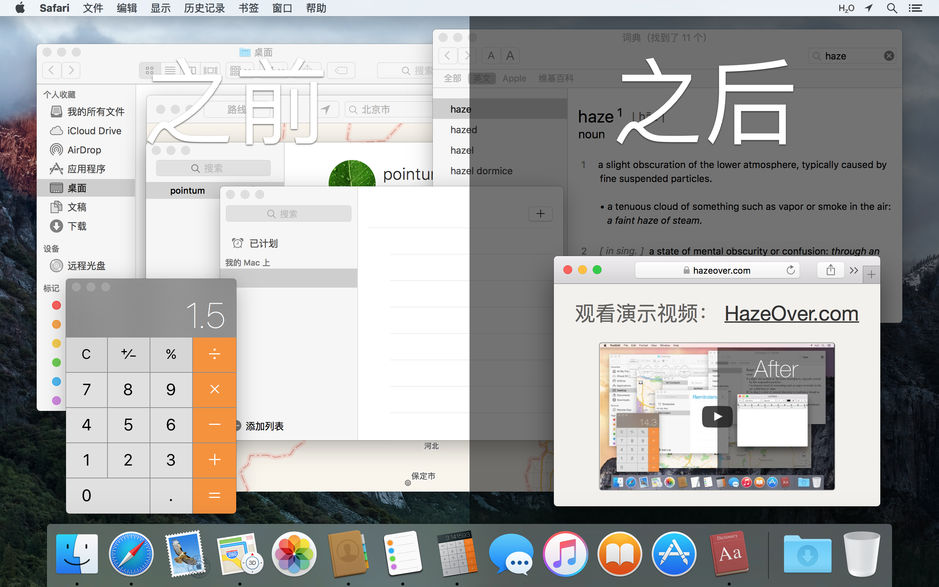This screenshot has height=587, width=939.
Task: Open Messages from the Dock
Action: 510,553
